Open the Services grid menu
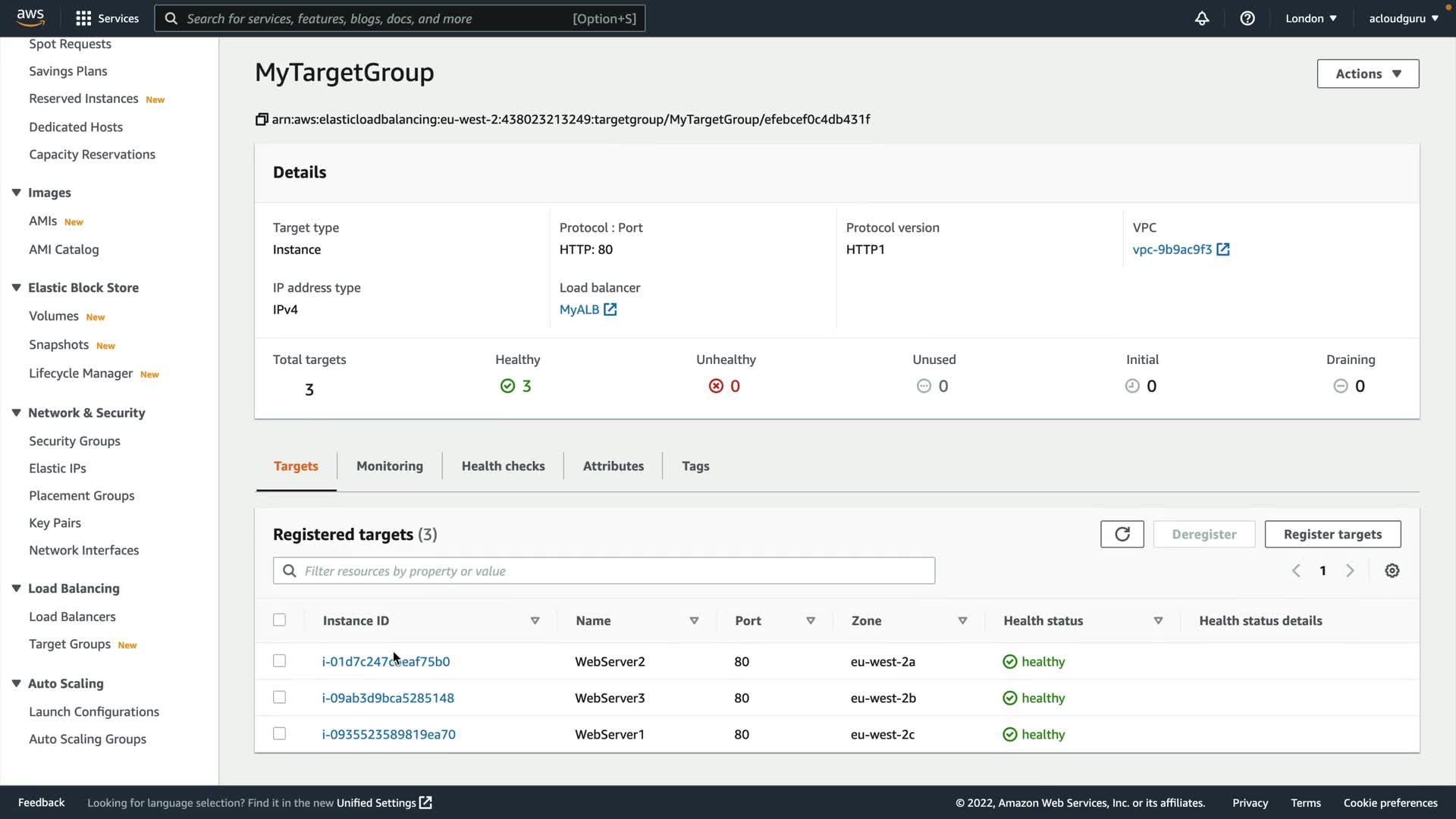1456x819 pixels. tap(107, 18)
